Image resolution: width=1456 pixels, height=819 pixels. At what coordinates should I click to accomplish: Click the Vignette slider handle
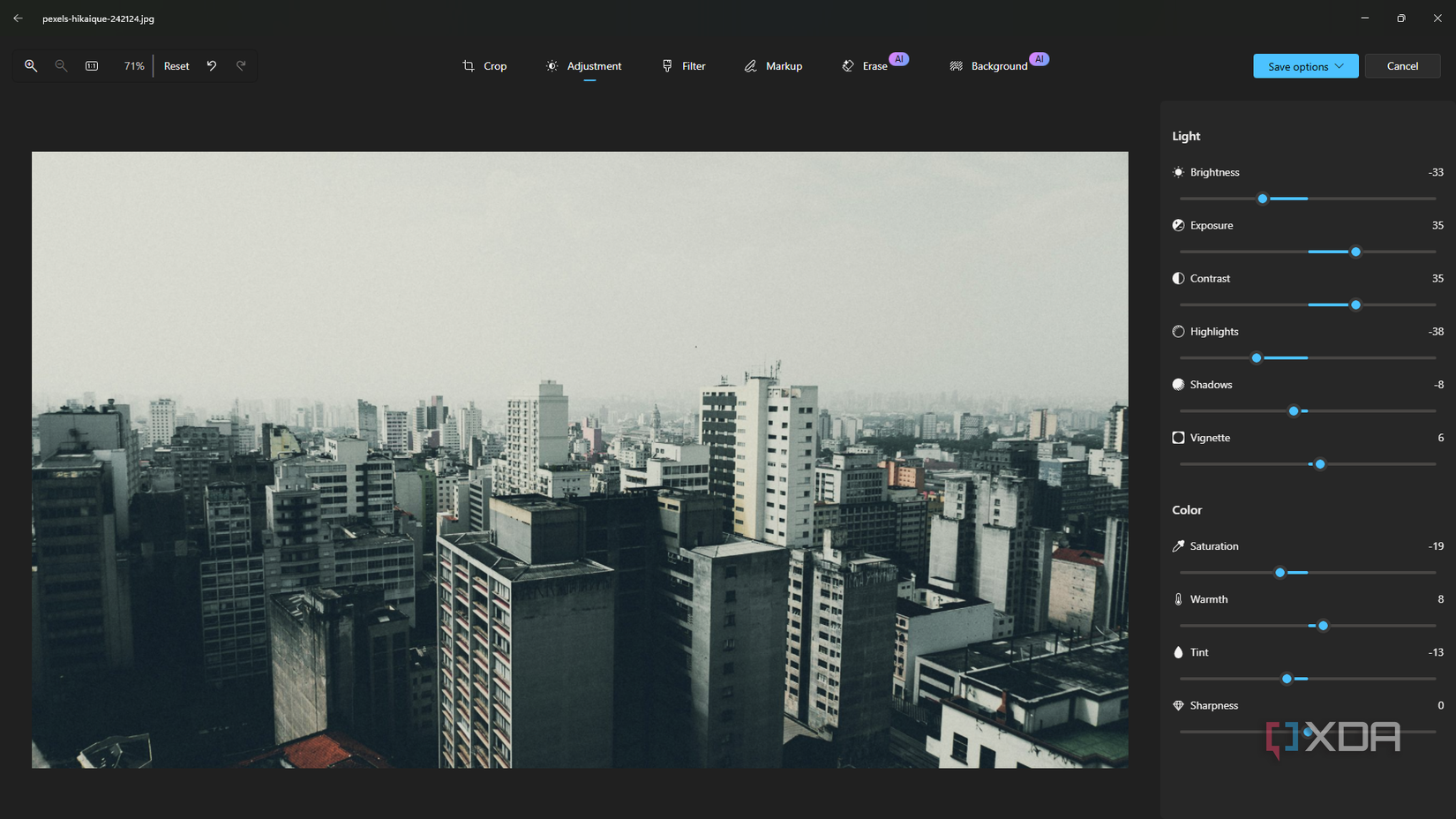click(1319, 463)
